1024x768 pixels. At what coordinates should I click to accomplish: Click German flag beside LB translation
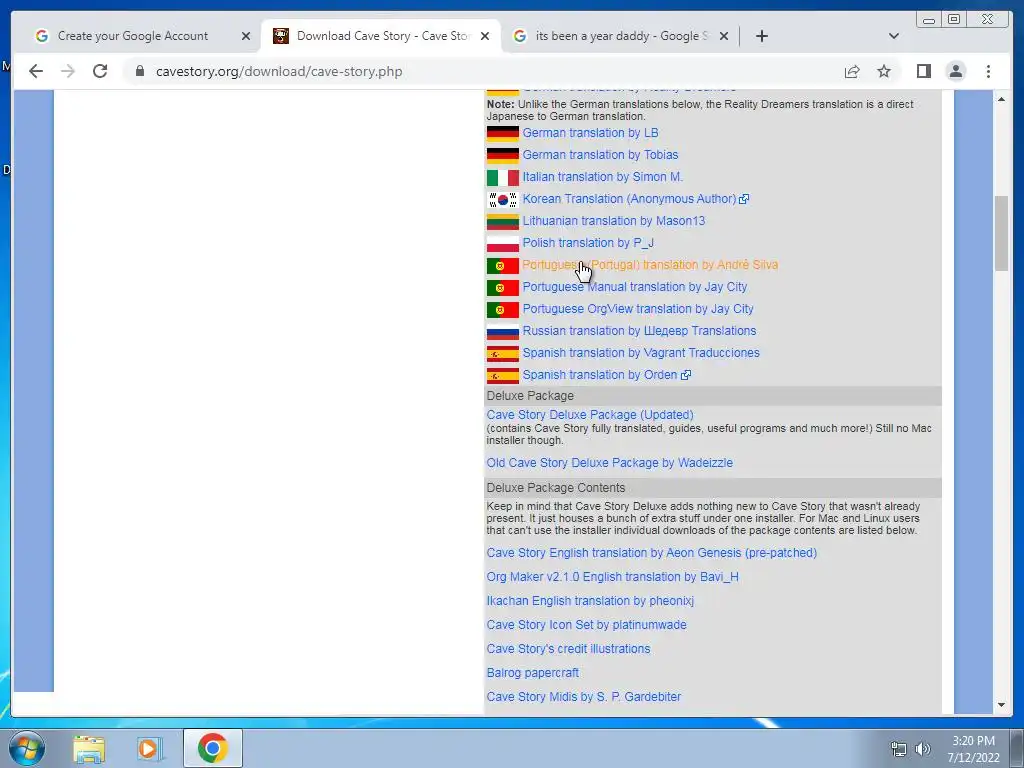[x=502, y=134]
